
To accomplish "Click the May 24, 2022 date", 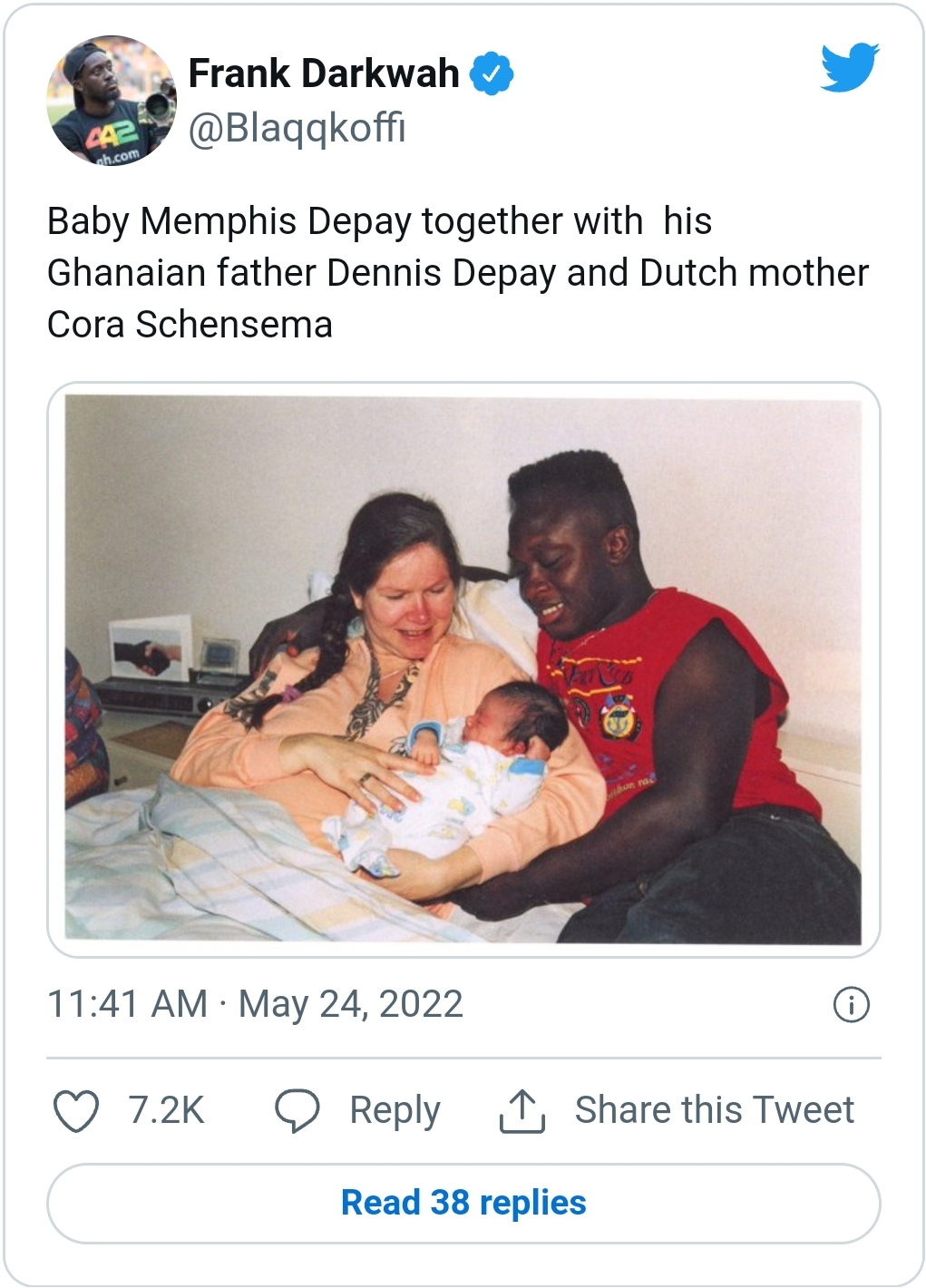I will pos(351,1004).
